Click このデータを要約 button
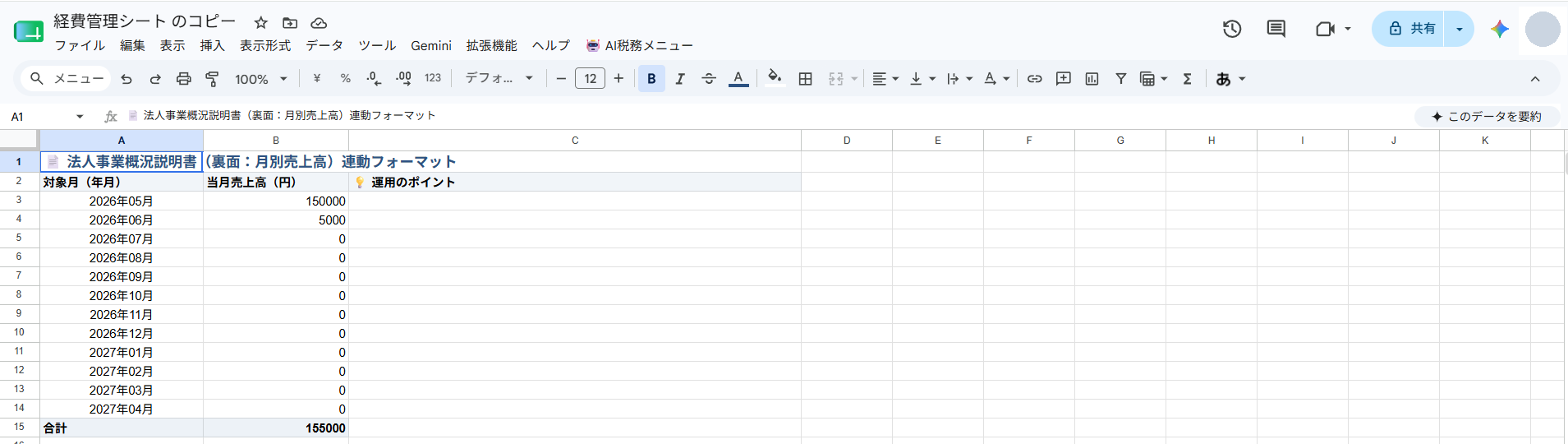 pos(1487,117)
